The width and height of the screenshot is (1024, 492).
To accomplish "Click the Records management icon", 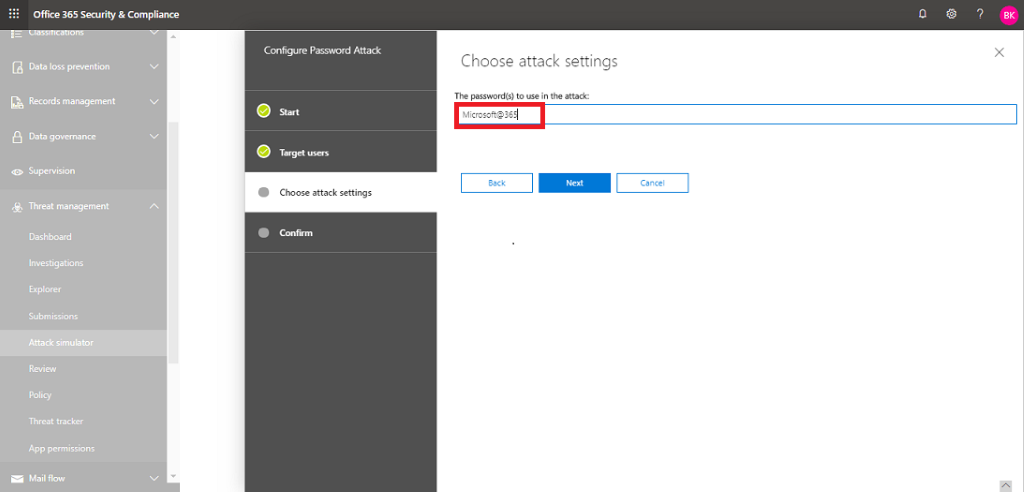I will [18, 102].
